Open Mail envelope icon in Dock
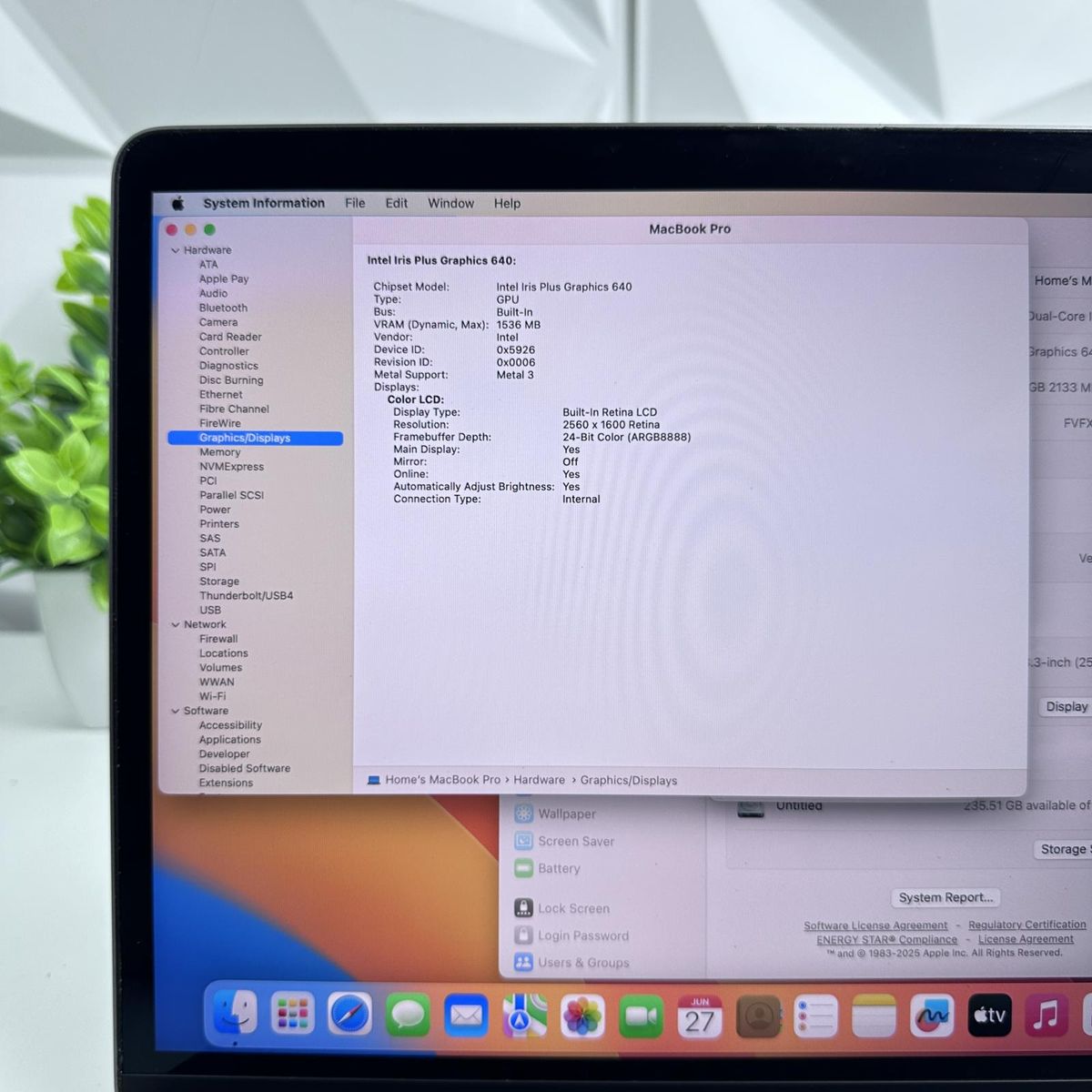 pyautogui.click(x=467, y=1015)
